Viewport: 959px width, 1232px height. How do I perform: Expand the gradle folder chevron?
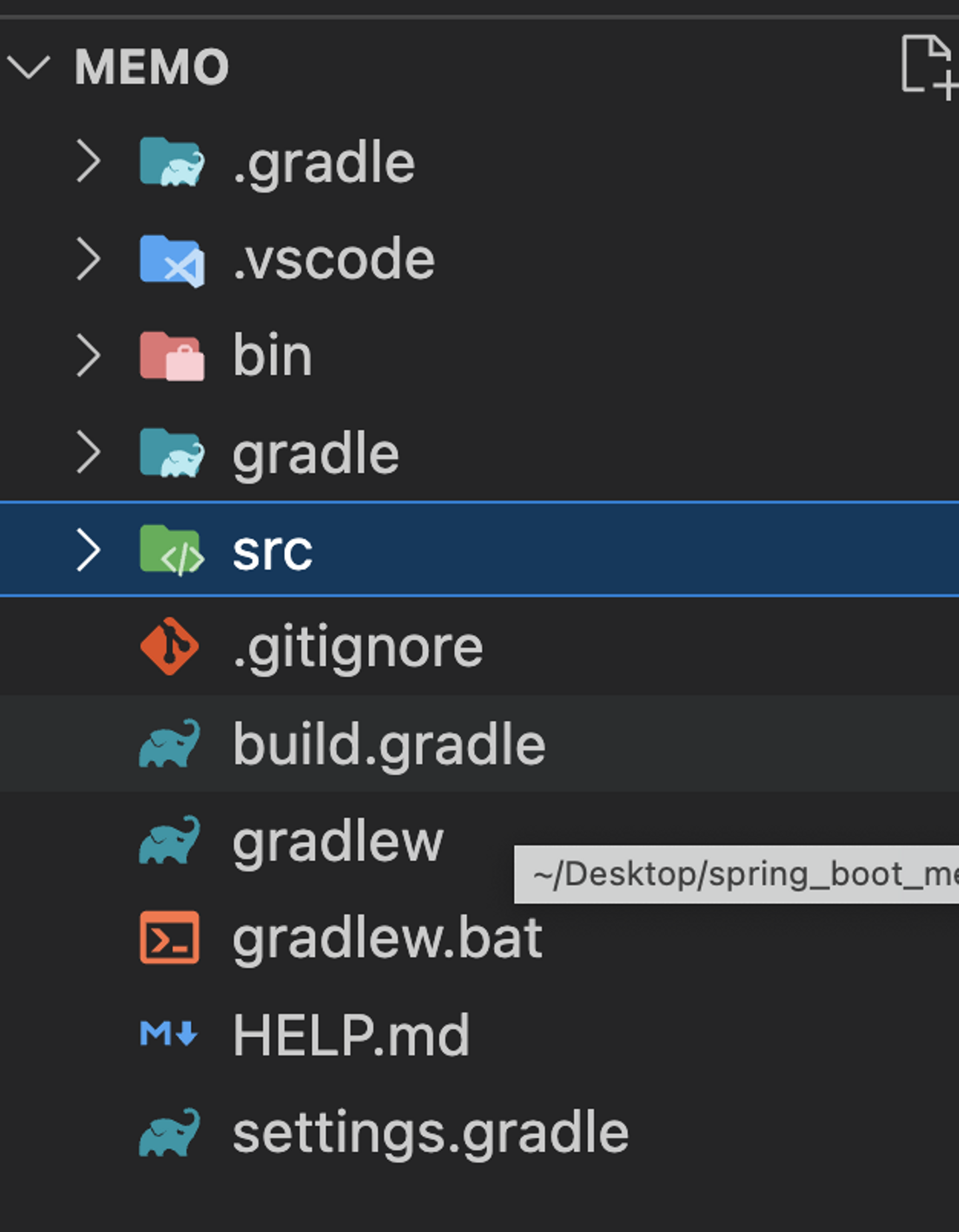click(88, 453)
